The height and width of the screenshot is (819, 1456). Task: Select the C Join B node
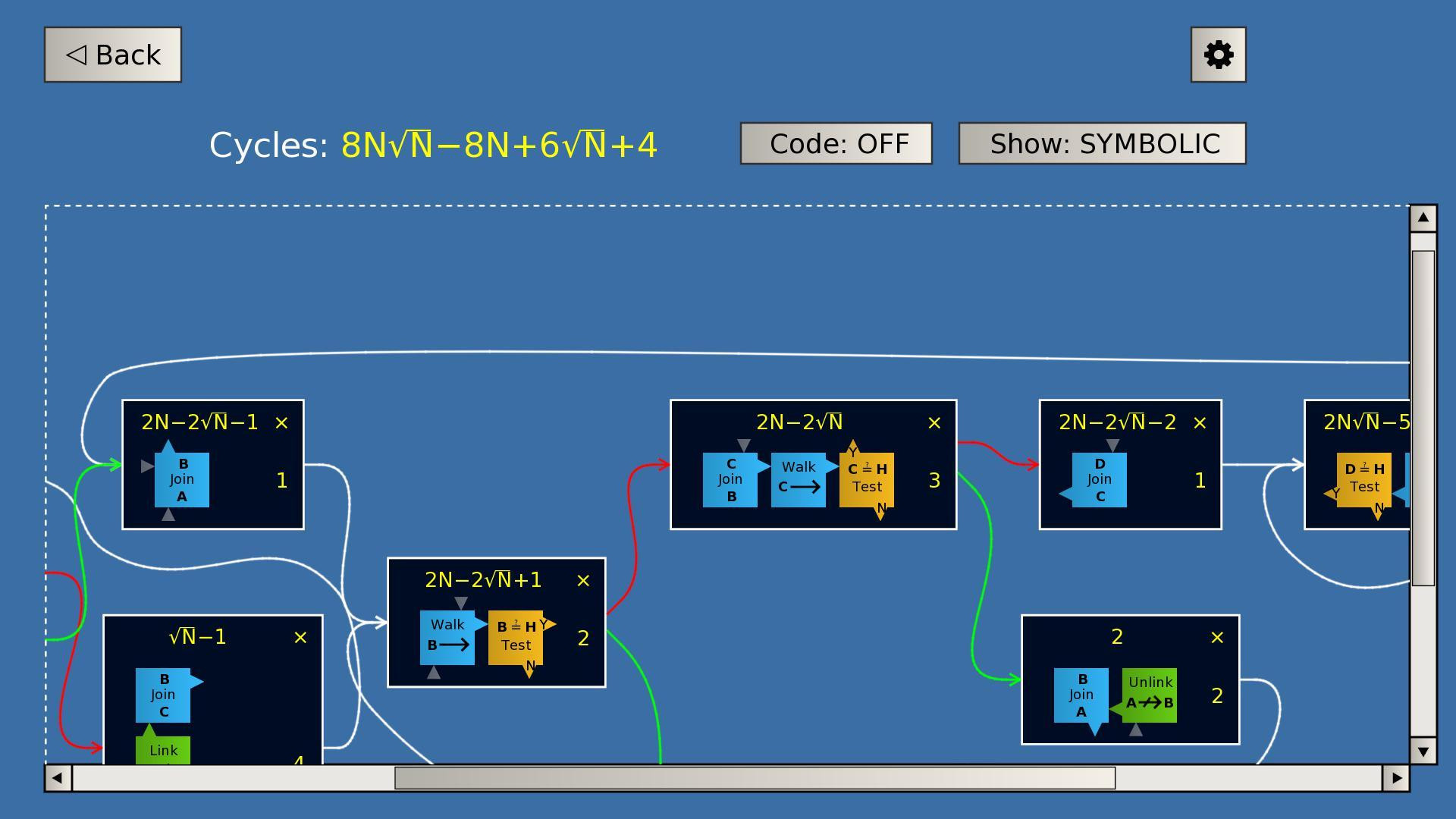tap(730, 480)
